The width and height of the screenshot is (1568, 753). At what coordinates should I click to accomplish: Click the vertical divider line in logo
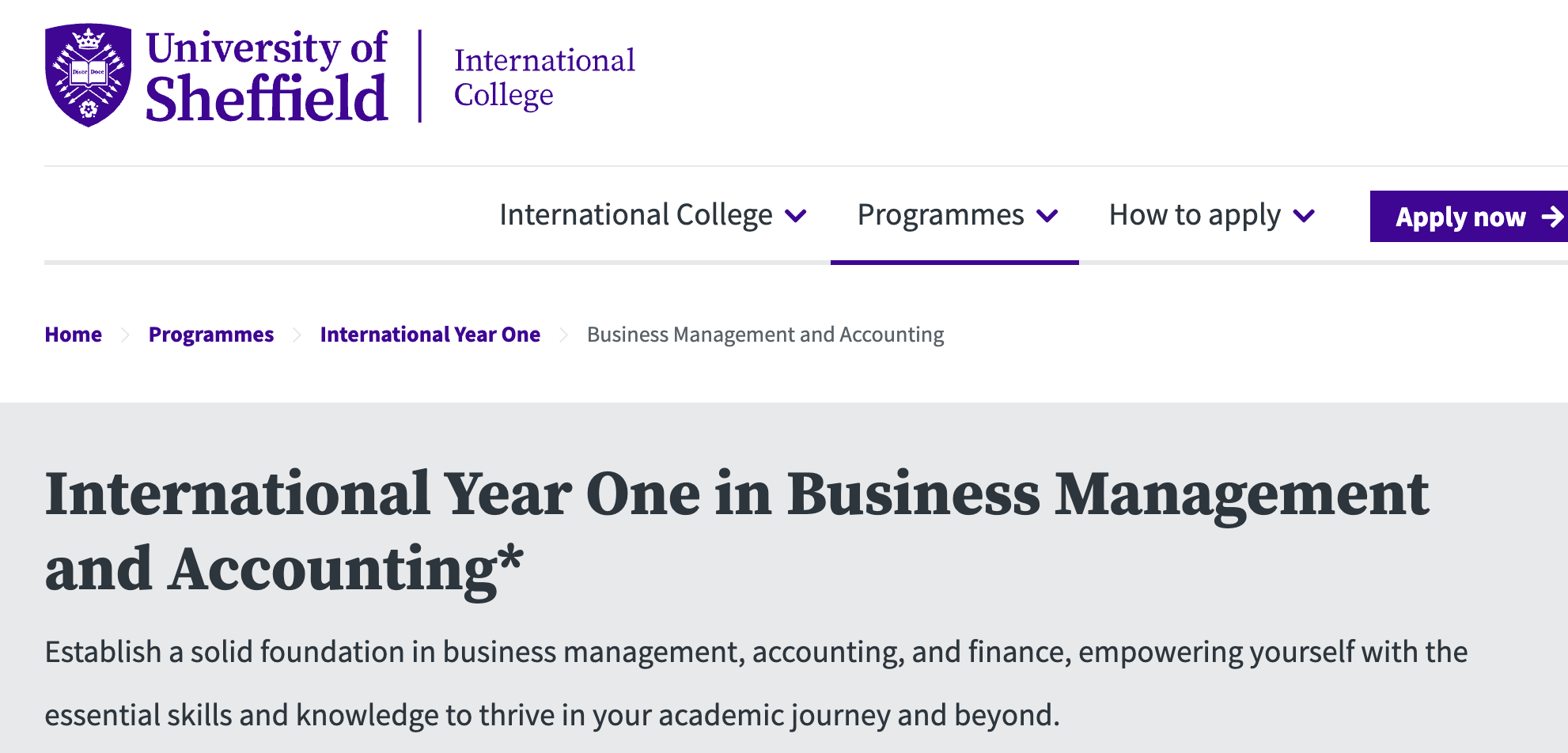click(x=420, y=76)
